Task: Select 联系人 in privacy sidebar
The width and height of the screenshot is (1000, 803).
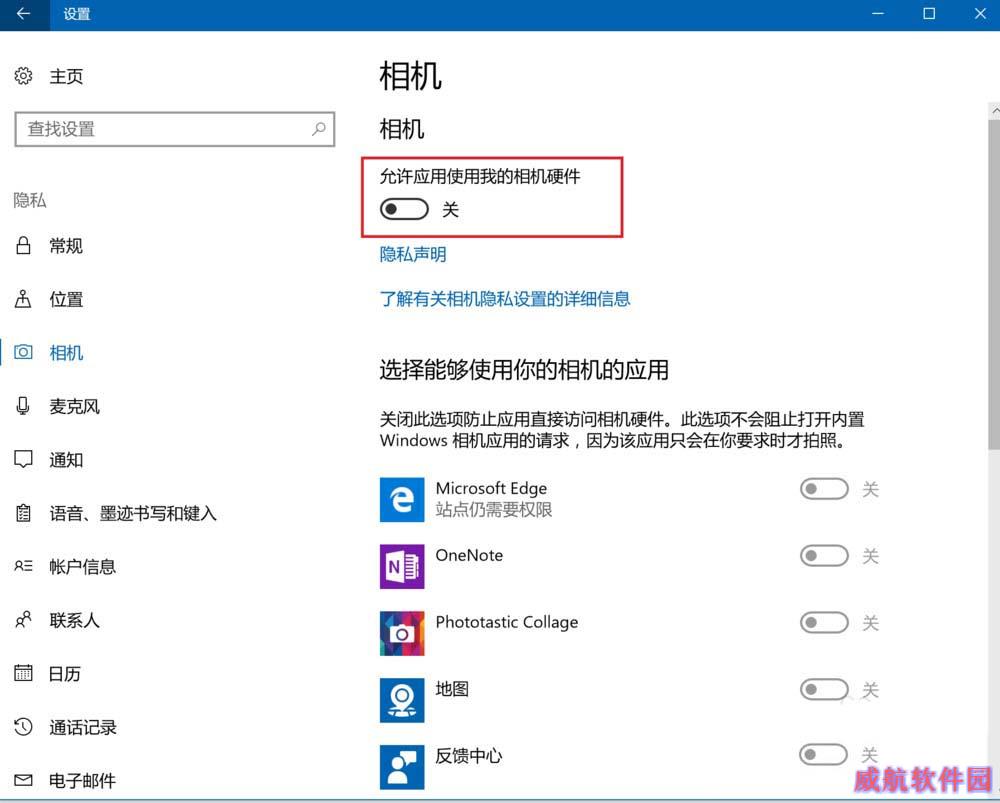Action: [75, 620]
